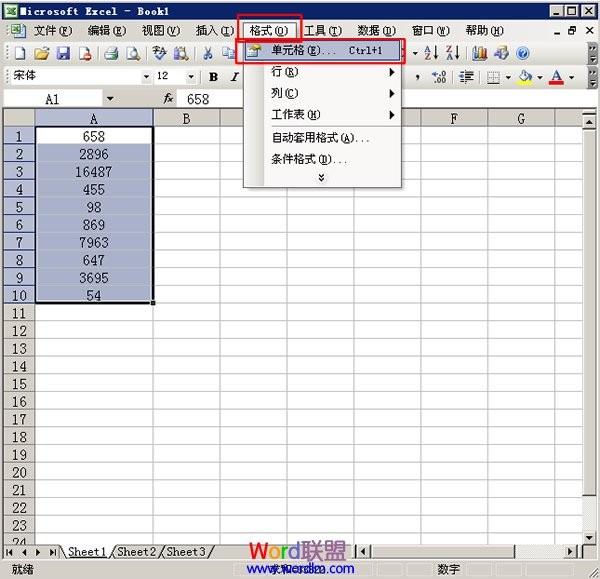Open the 文件(F) menu

pos(53,31)
